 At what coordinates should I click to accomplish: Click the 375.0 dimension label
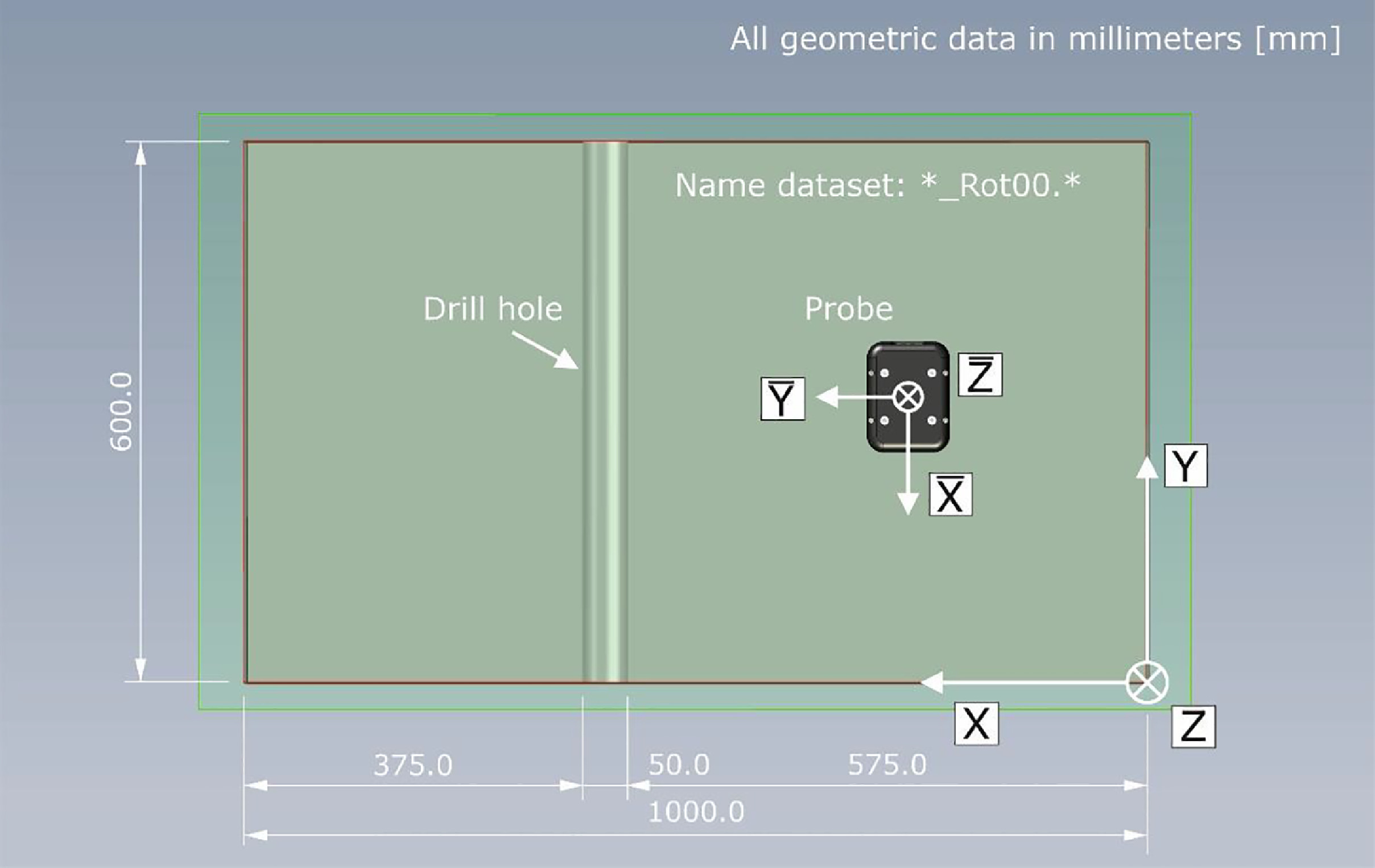point(413,765)
